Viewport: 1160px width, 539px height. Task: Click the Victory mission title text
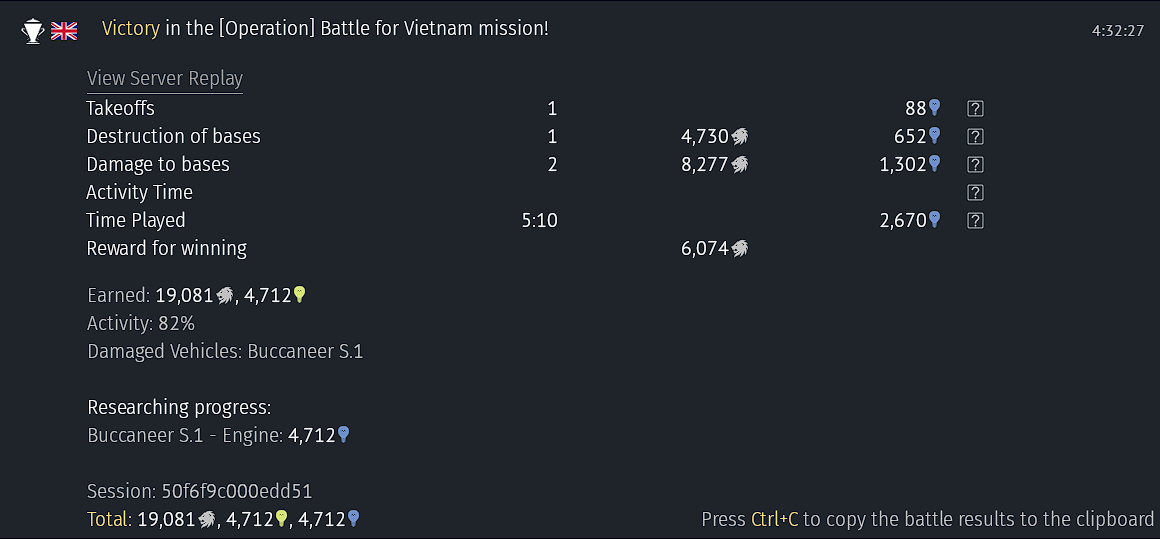(326, 30)
